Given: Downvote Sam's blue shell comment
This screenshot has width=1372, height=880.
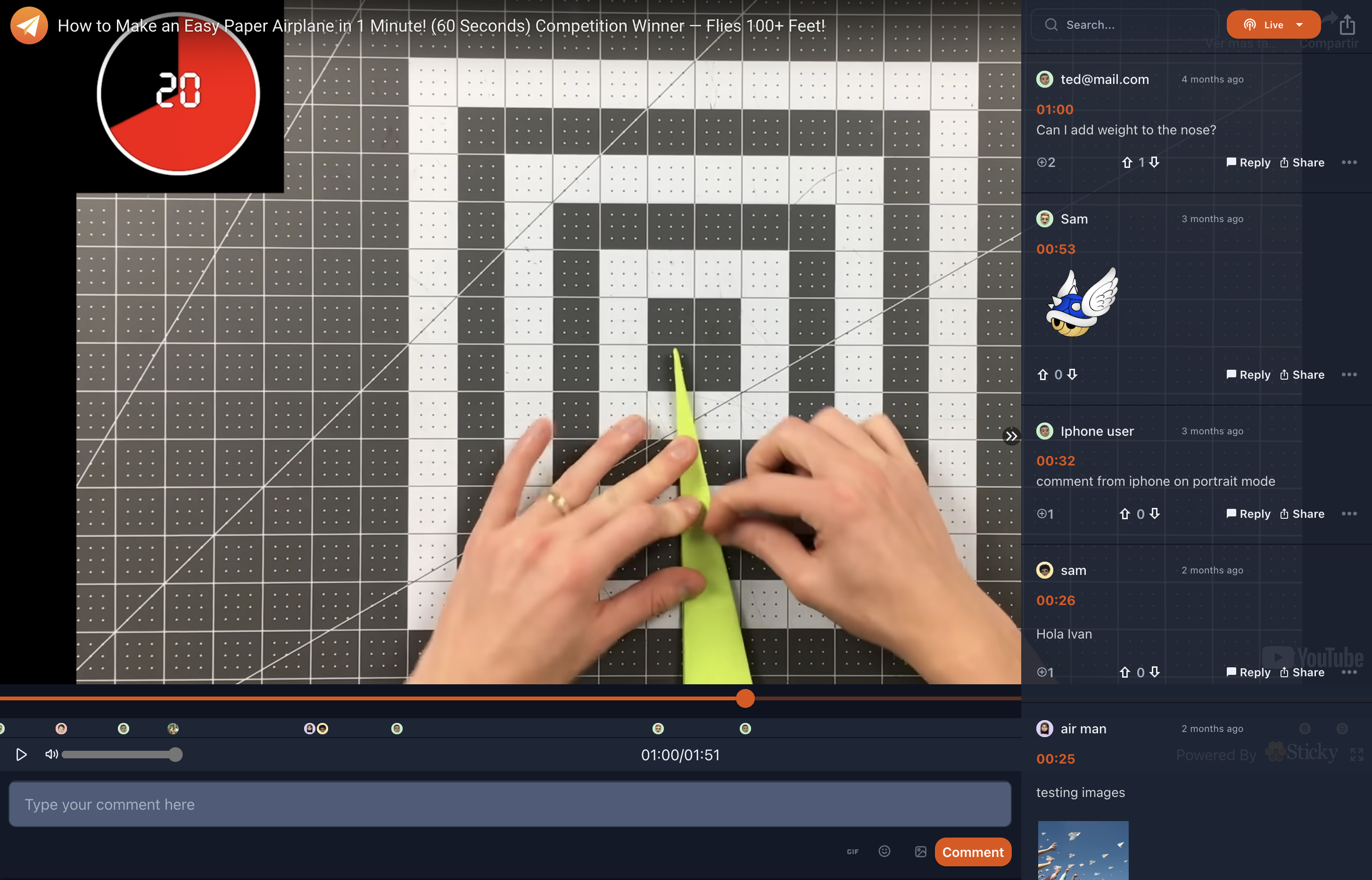Looking at the screenshot, I should (x=1072, y=374).
